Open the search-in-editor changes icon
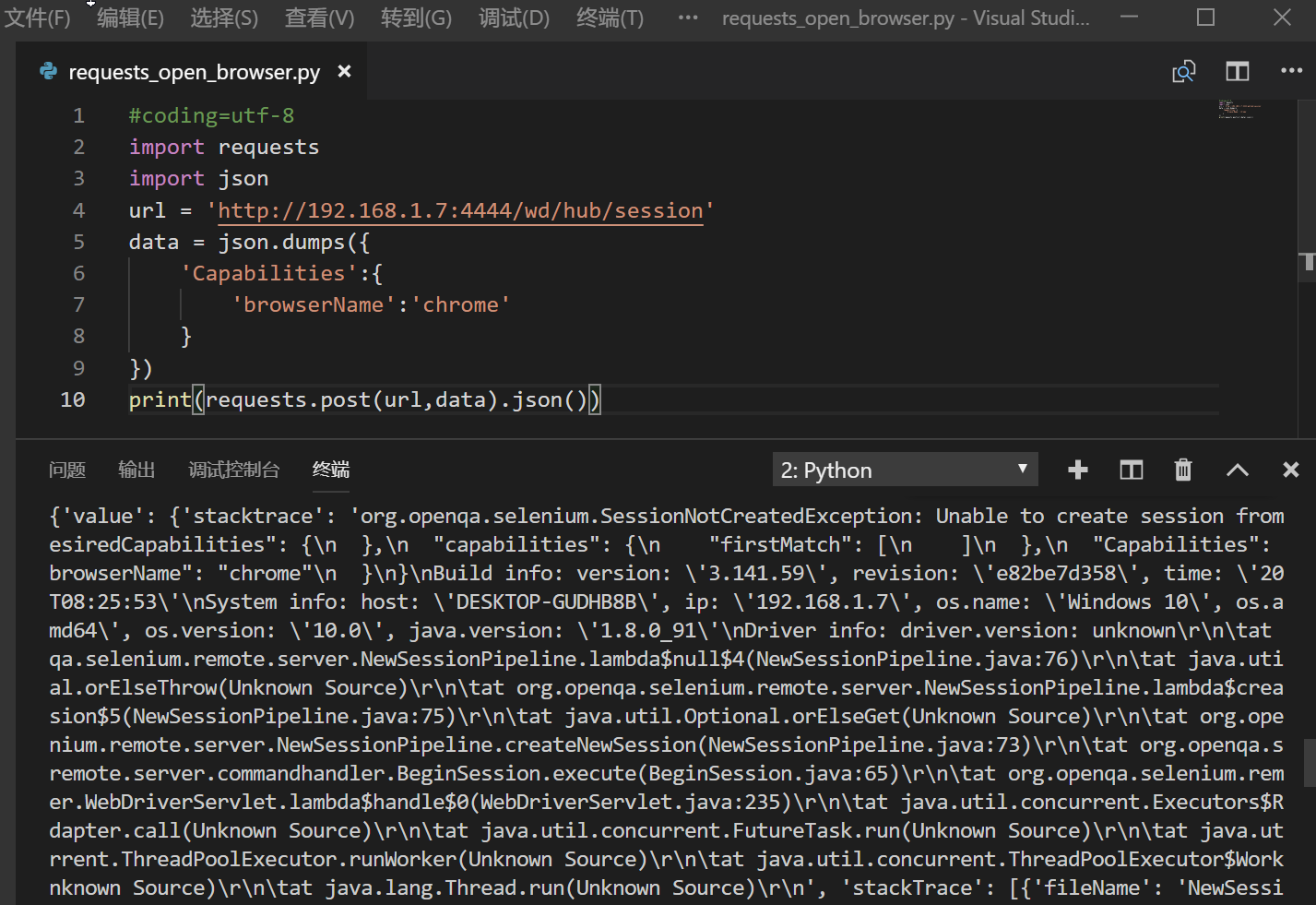The image size is (1316, 905). (1184, 71)
